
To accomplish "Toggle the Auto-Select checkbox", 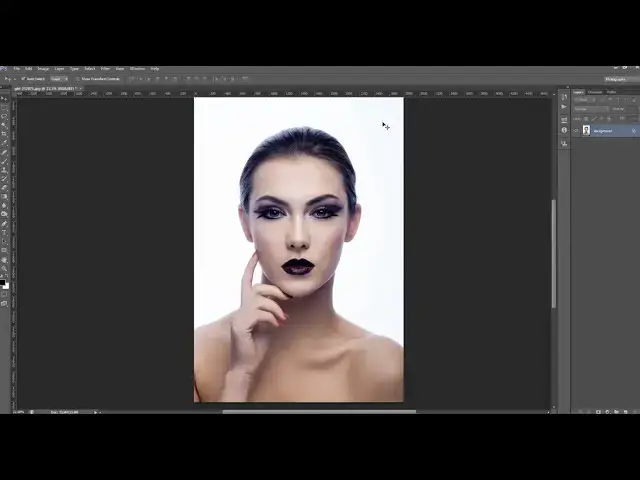I will tap(23, 78).
